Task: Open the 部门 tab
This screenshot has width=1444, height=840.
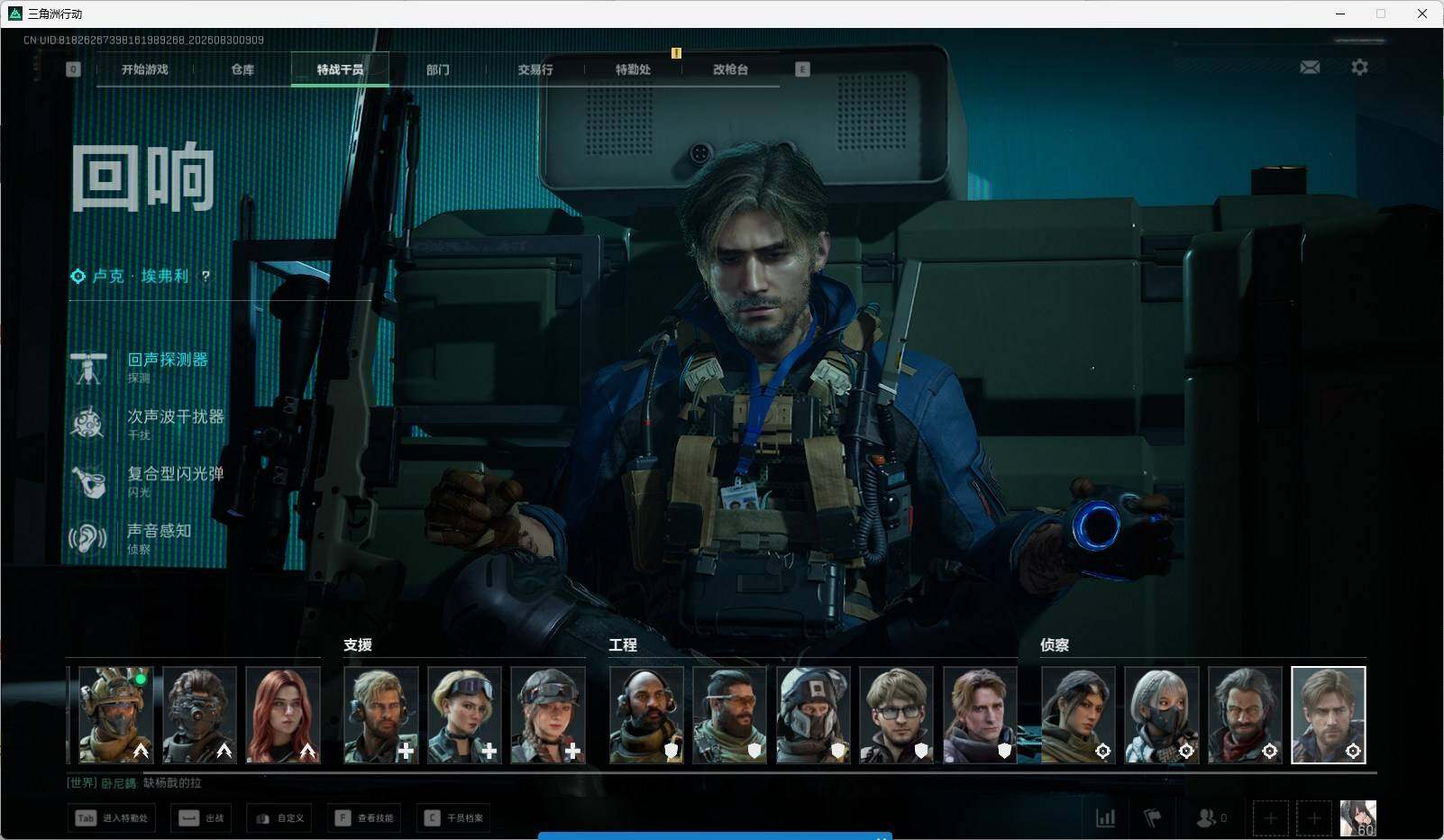Action: pos(438,69)
